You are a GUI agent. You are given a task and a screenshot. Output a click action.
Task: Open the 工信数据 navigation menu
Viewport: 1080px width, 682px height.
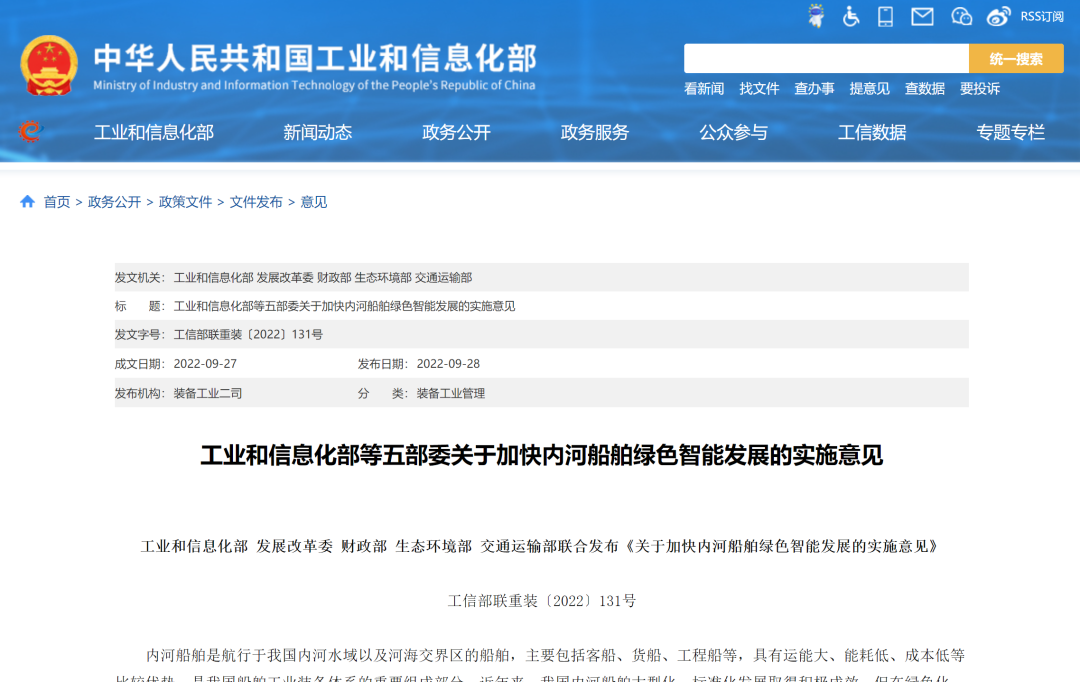[x=872, y=132]
